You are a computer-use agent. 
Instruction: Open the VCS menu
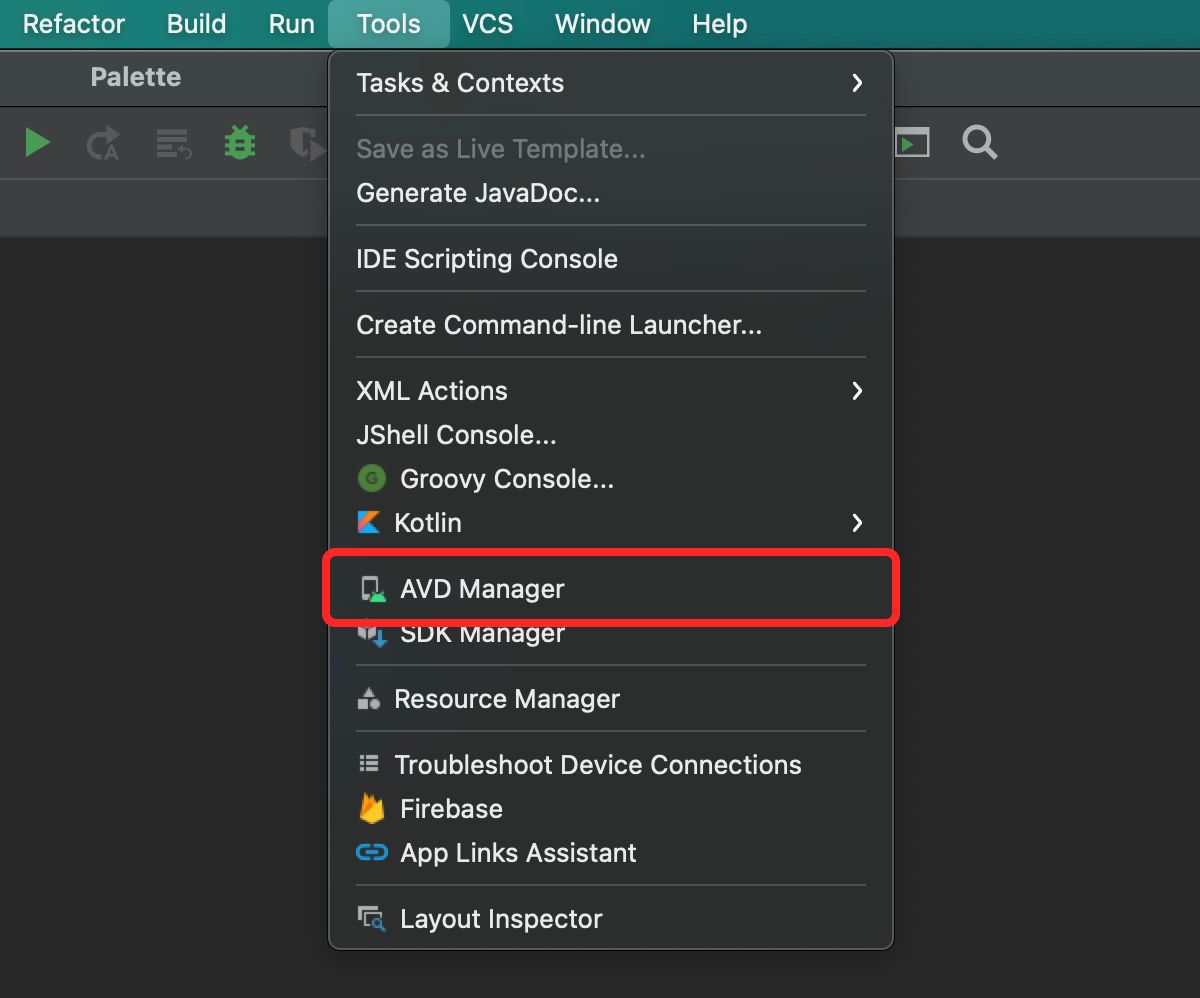tap(487, 24)
